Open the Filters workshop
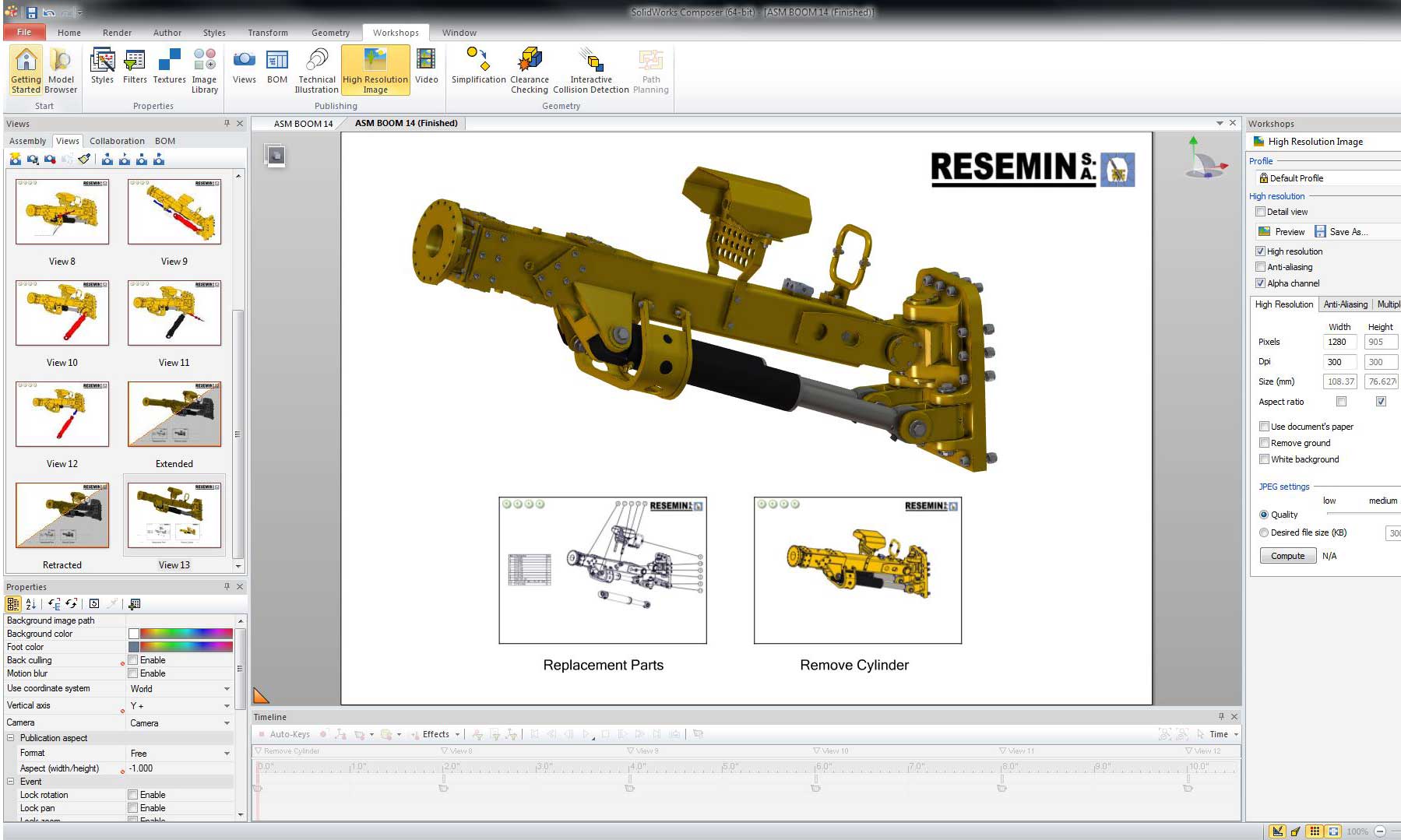 pos(135,66)
